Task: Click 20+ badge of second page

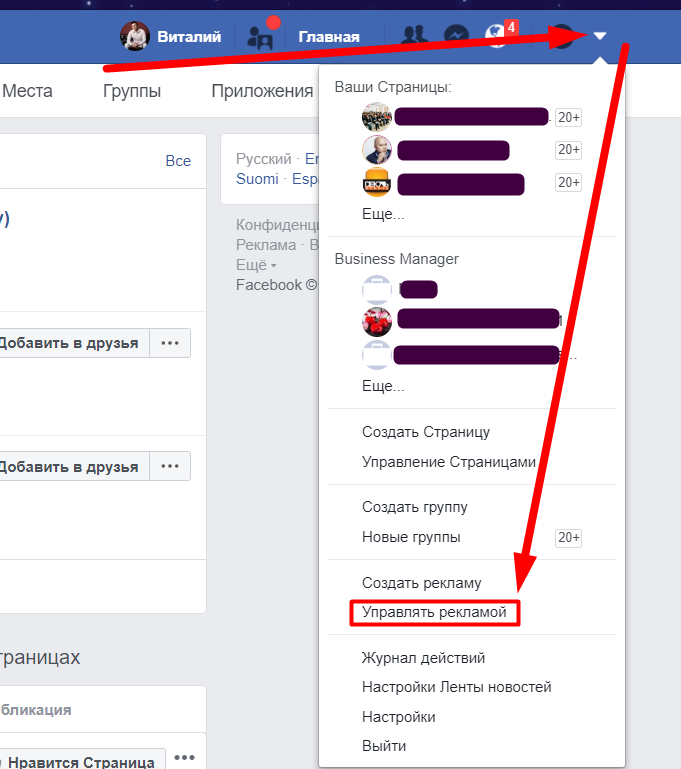Action: pyautogui.click(x=568, y=150)
